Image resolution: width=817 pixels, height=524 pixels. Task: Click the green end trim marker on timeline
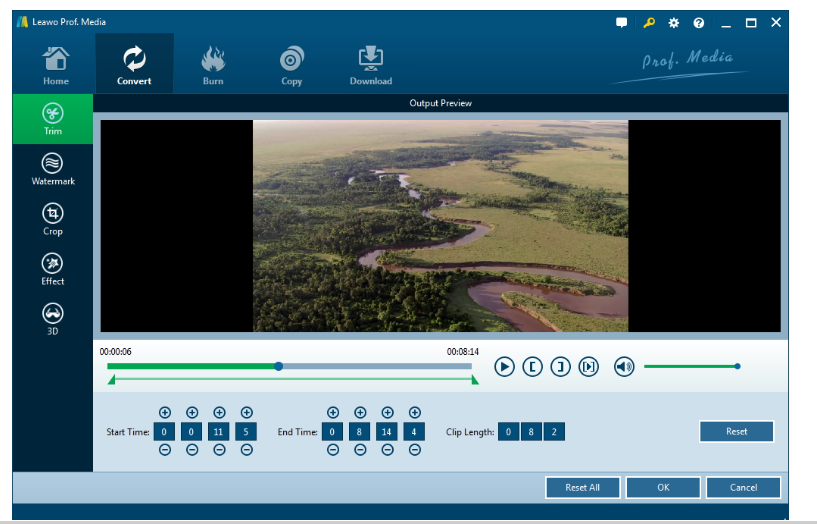tap(475, 380)
